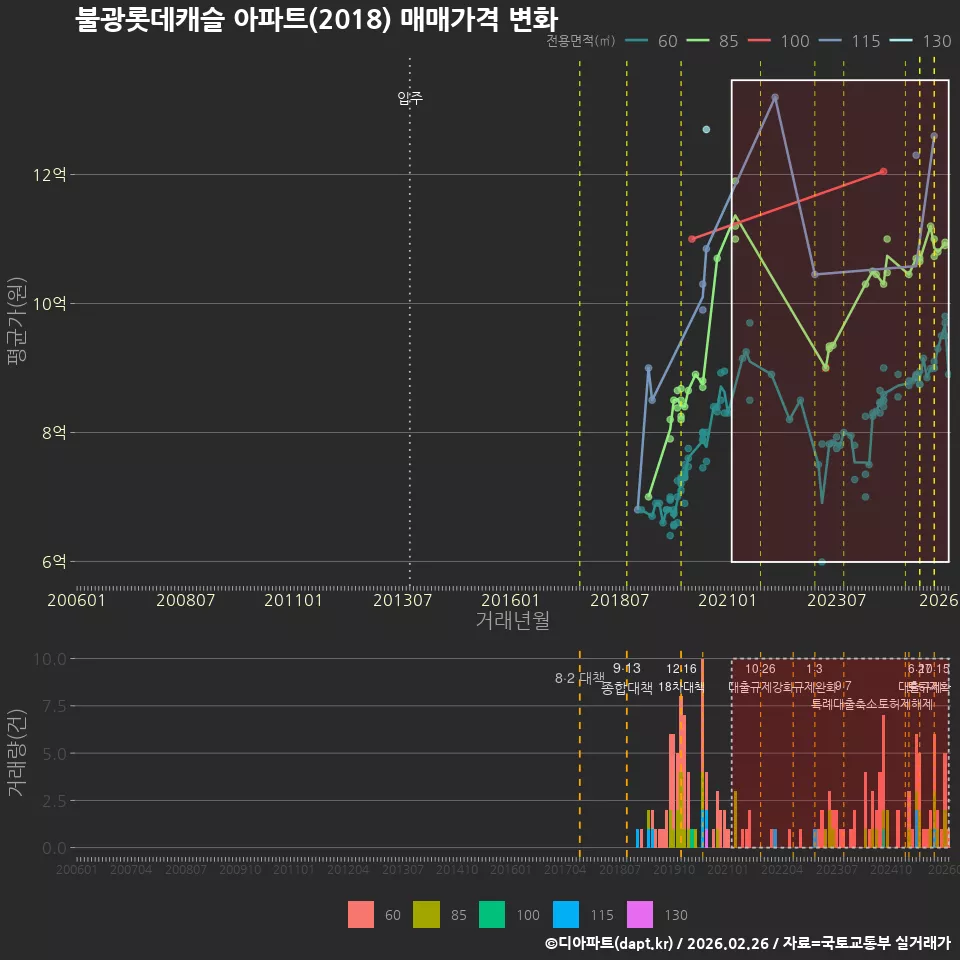Click 201601 on the price chart x-axis
The width and height of the screenshot is (960, 960).
tap(510, 600)
